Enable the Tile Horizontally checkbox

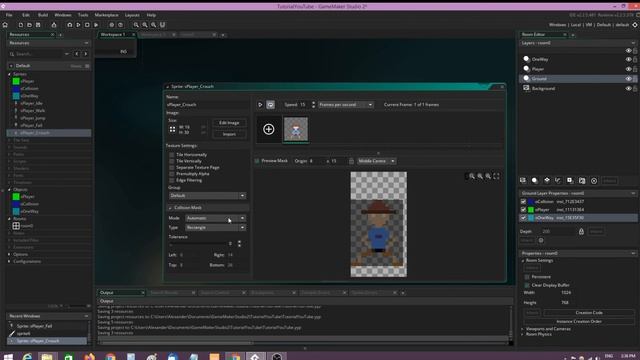coord(172,155)
